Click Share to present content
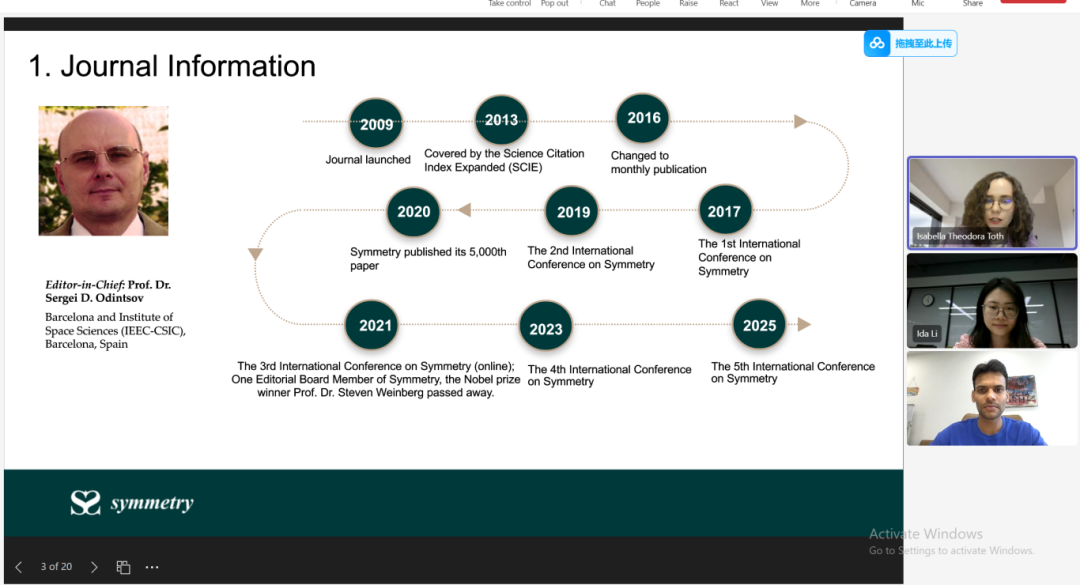Screen dimensions: 1080x585 [x=972, y=4]
